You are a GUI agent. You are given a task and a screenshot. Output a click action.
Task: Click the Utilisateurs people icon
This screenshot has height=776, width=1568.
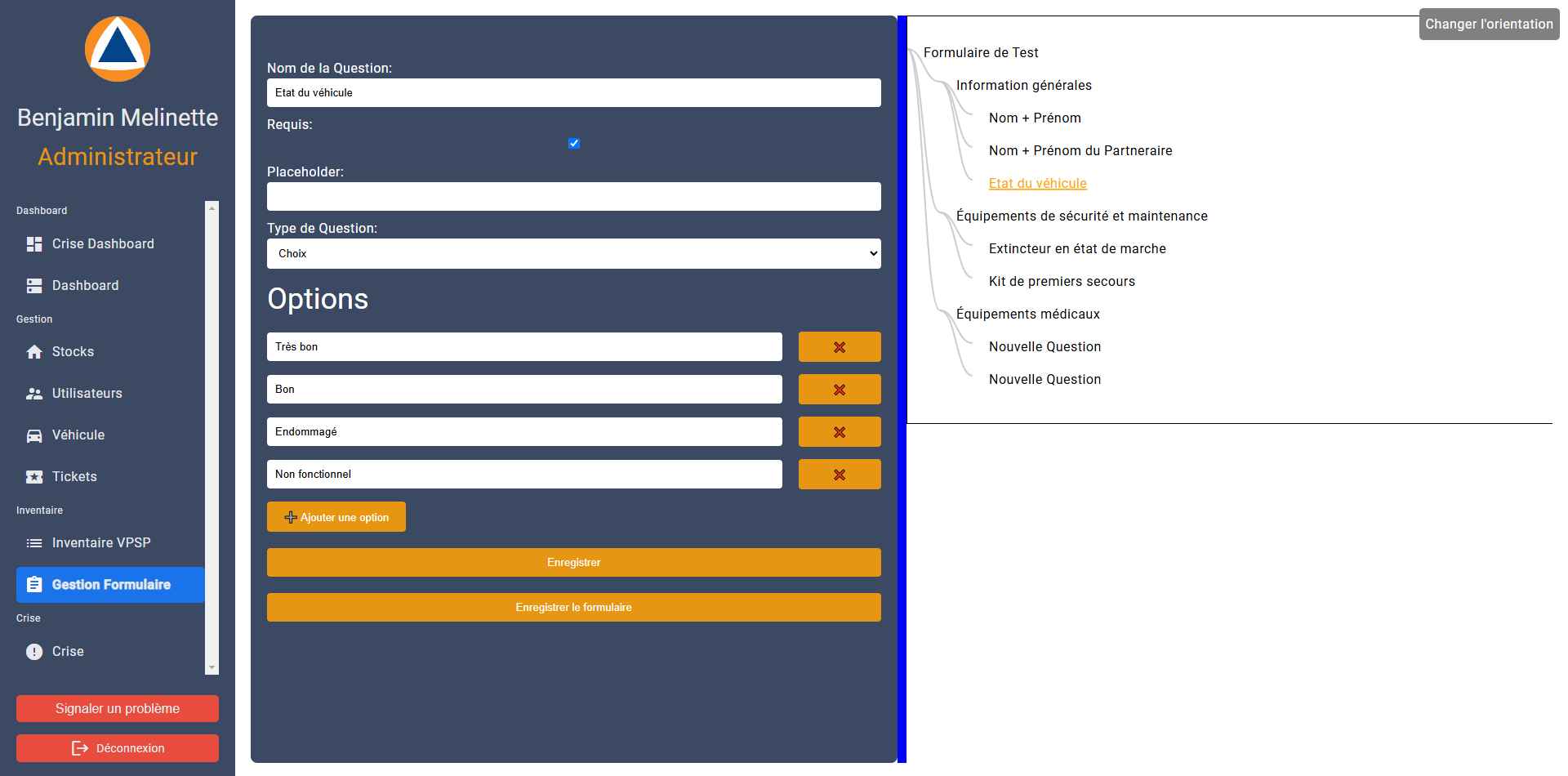point(34,394)
